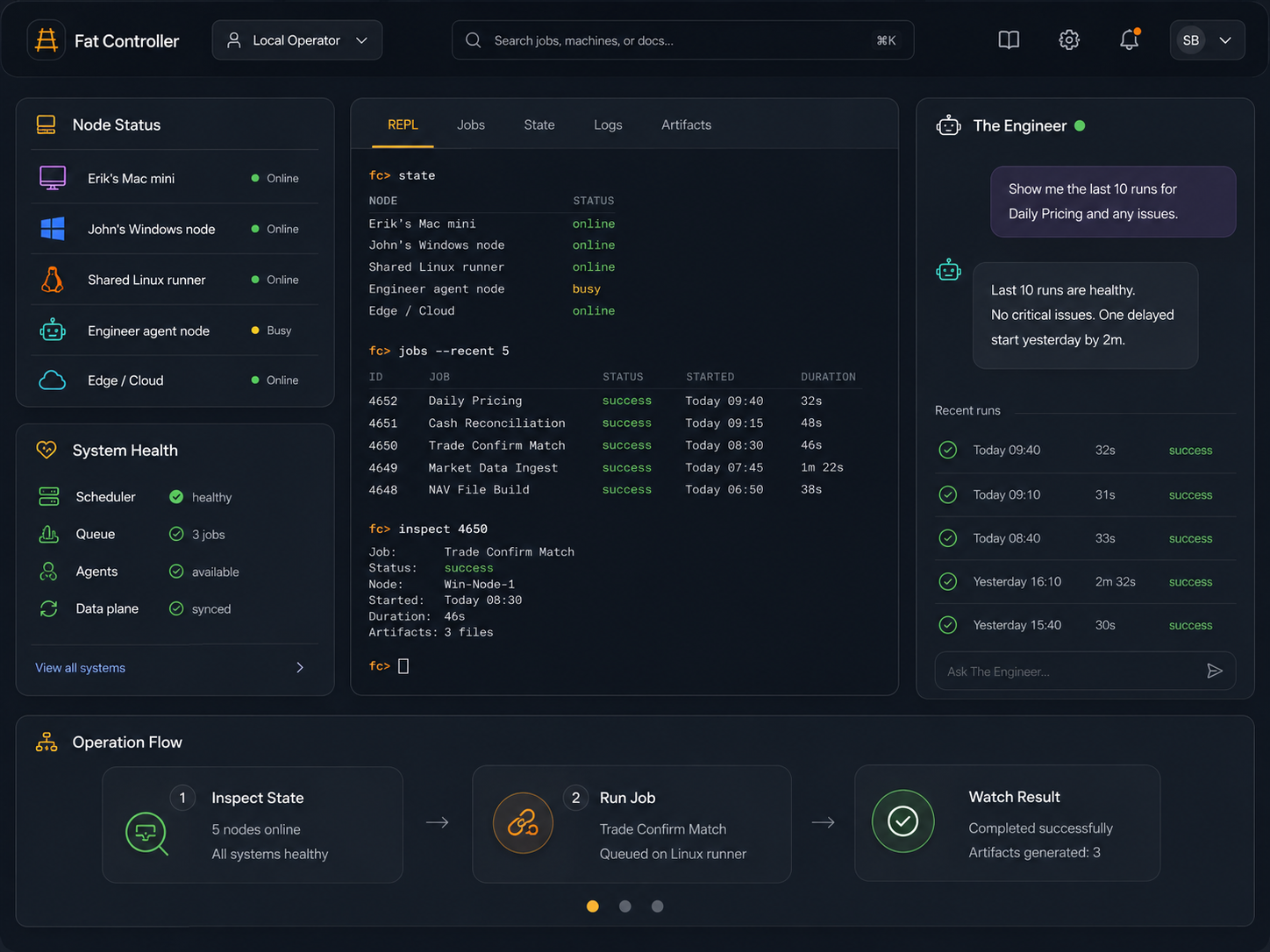The width and height of the screenshot is (1270, 952).
Task: Open the documentation book icon
Action: coord(1009,40)
